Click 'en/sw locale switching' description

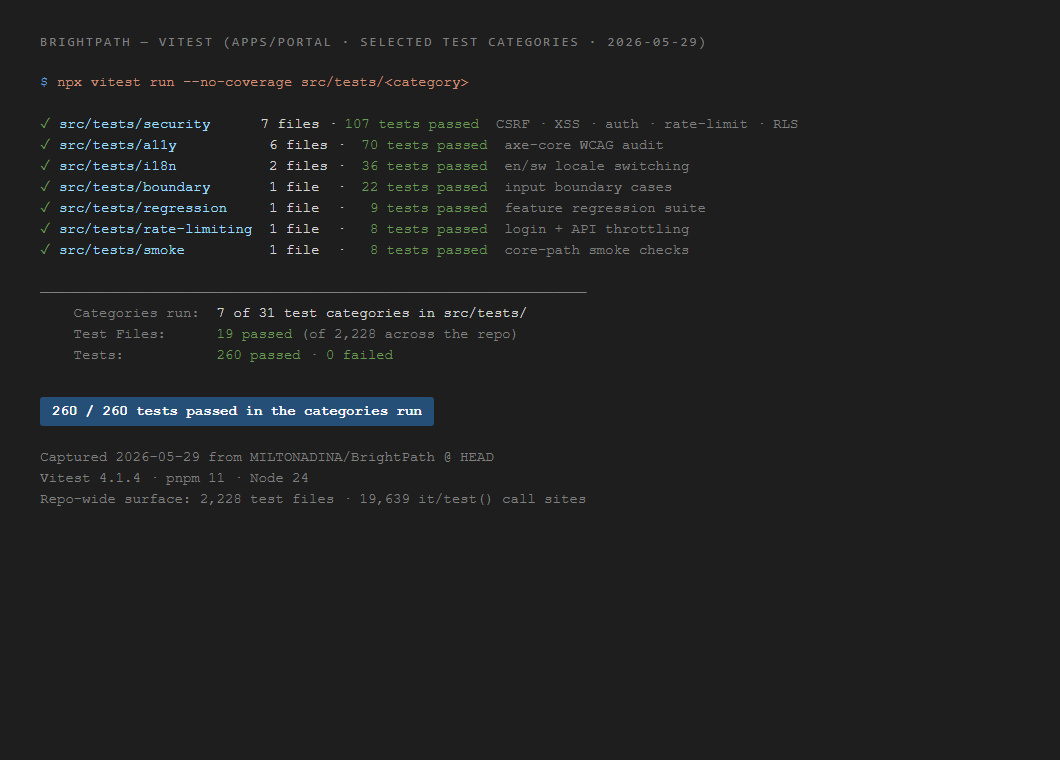(597, 166)
